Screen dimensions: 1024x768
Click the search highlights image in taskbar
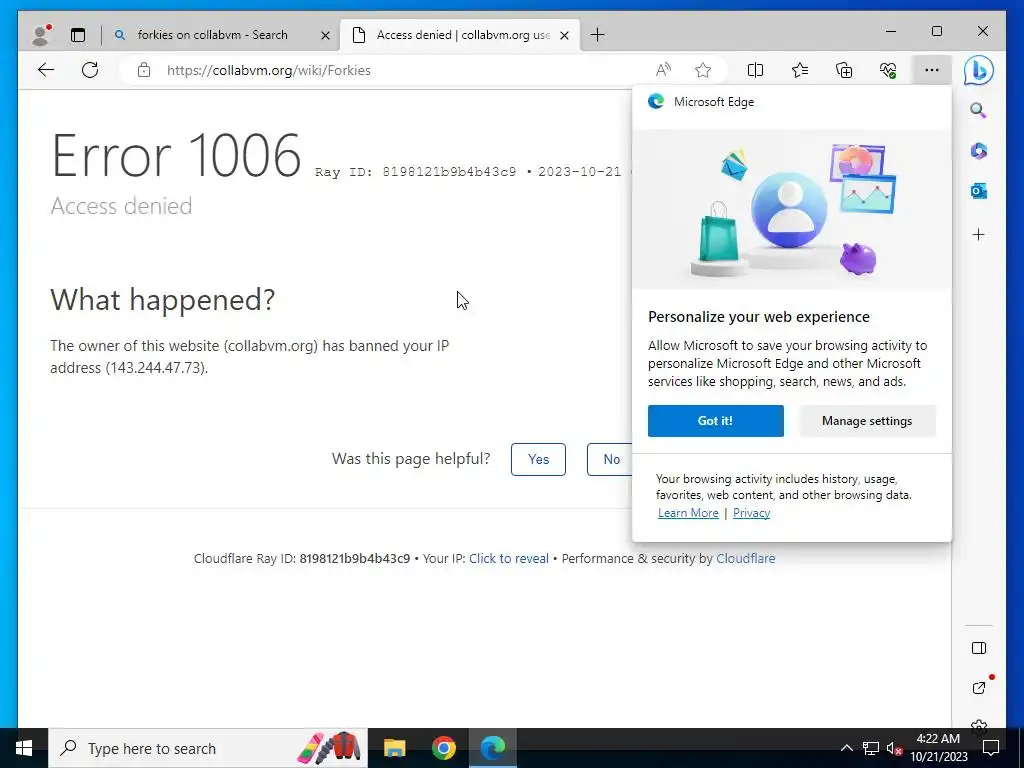[x=329, y=748]
